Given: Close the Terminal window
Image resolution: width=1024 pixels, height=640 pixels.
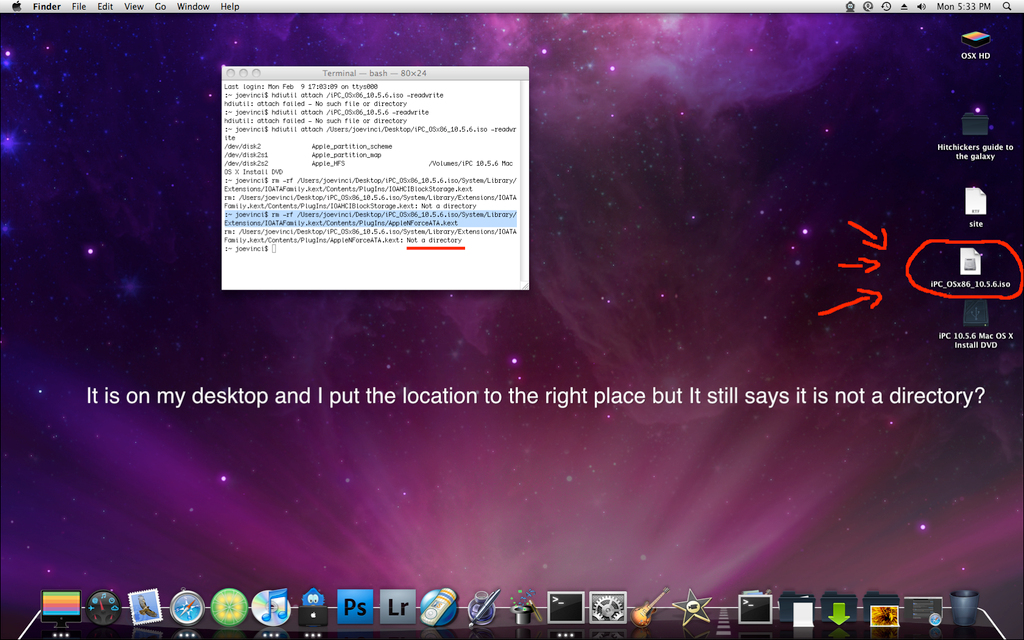Looking at the screenshot, I should tap(231, 73).
